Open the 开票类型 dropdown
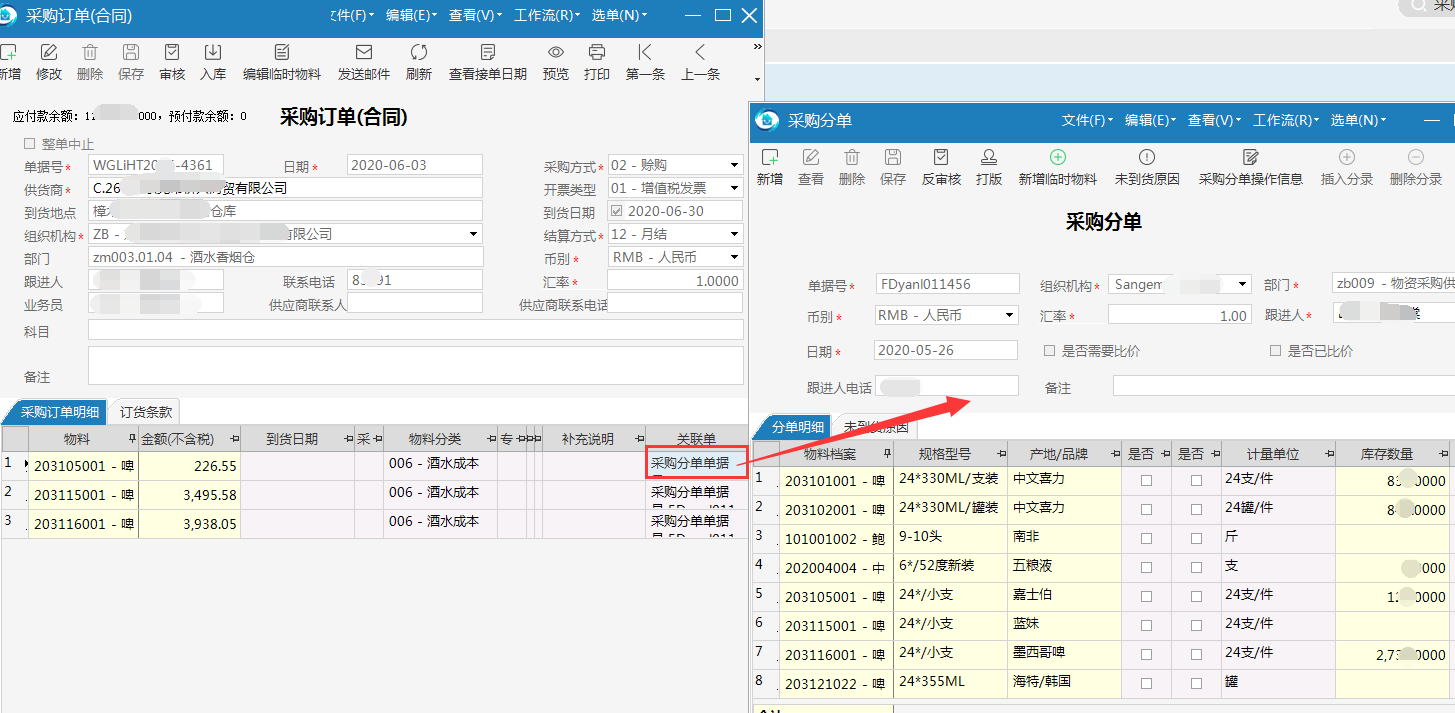Image resolution: width=1455 pixels, height=713 pixels. tap(734, 188)
